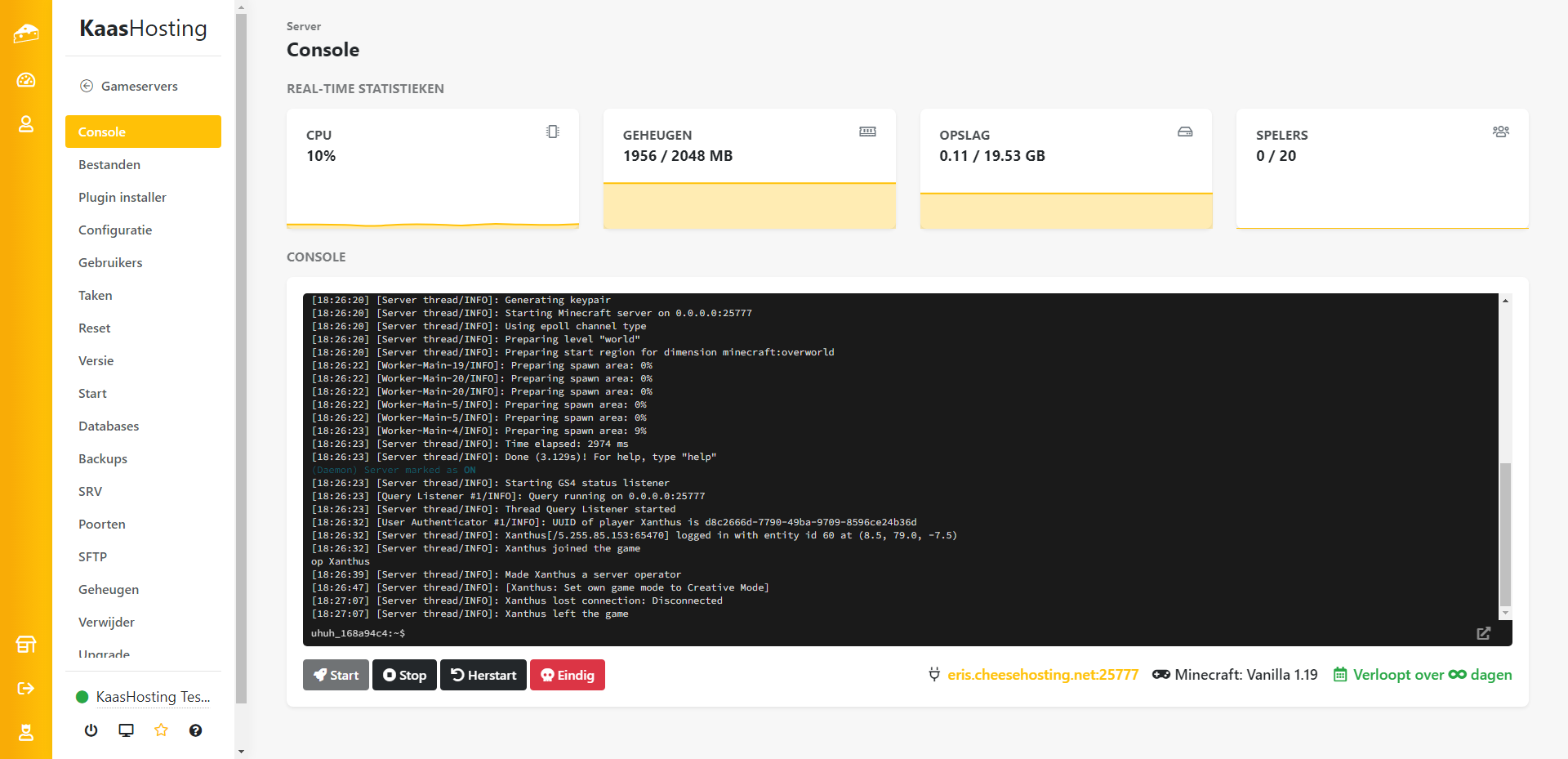Select Plugin installer in sidebar

tap(122, 197)
